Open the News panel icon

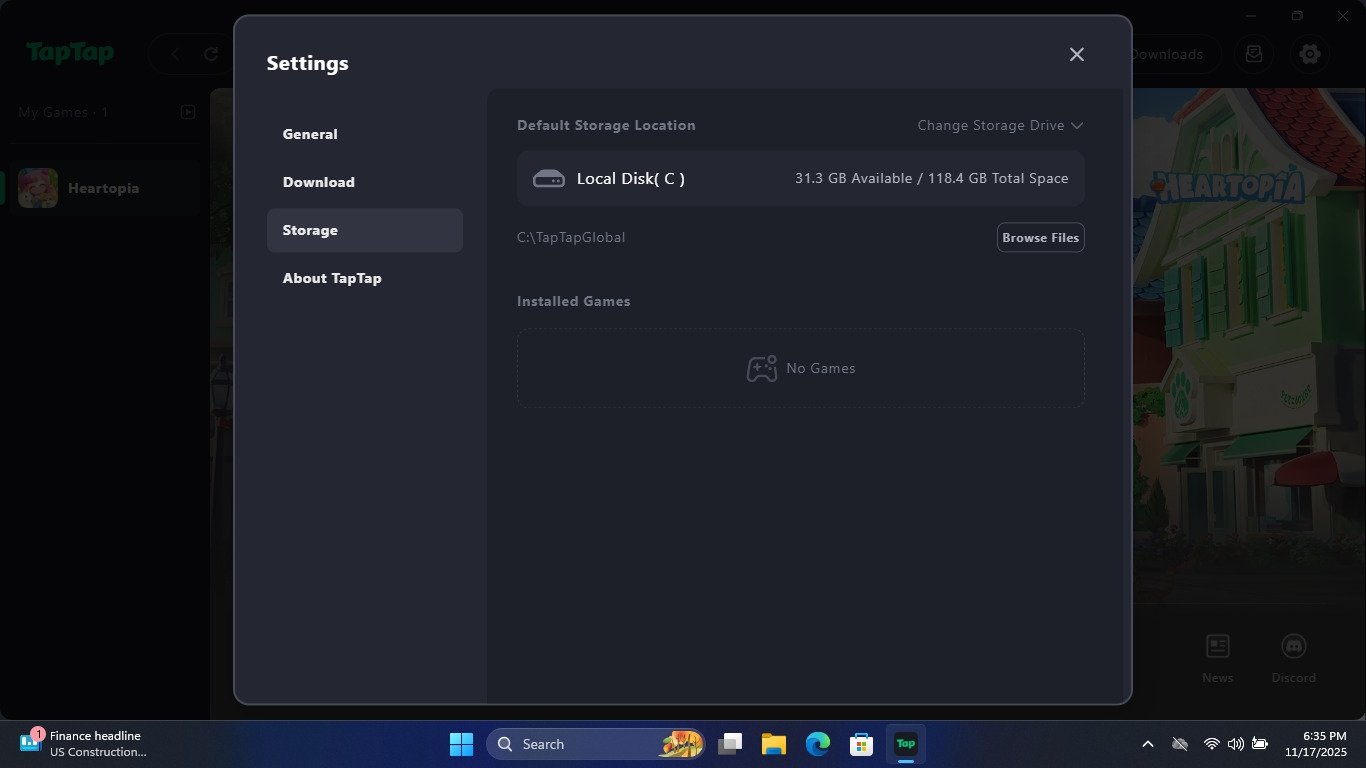point(1217,647)
